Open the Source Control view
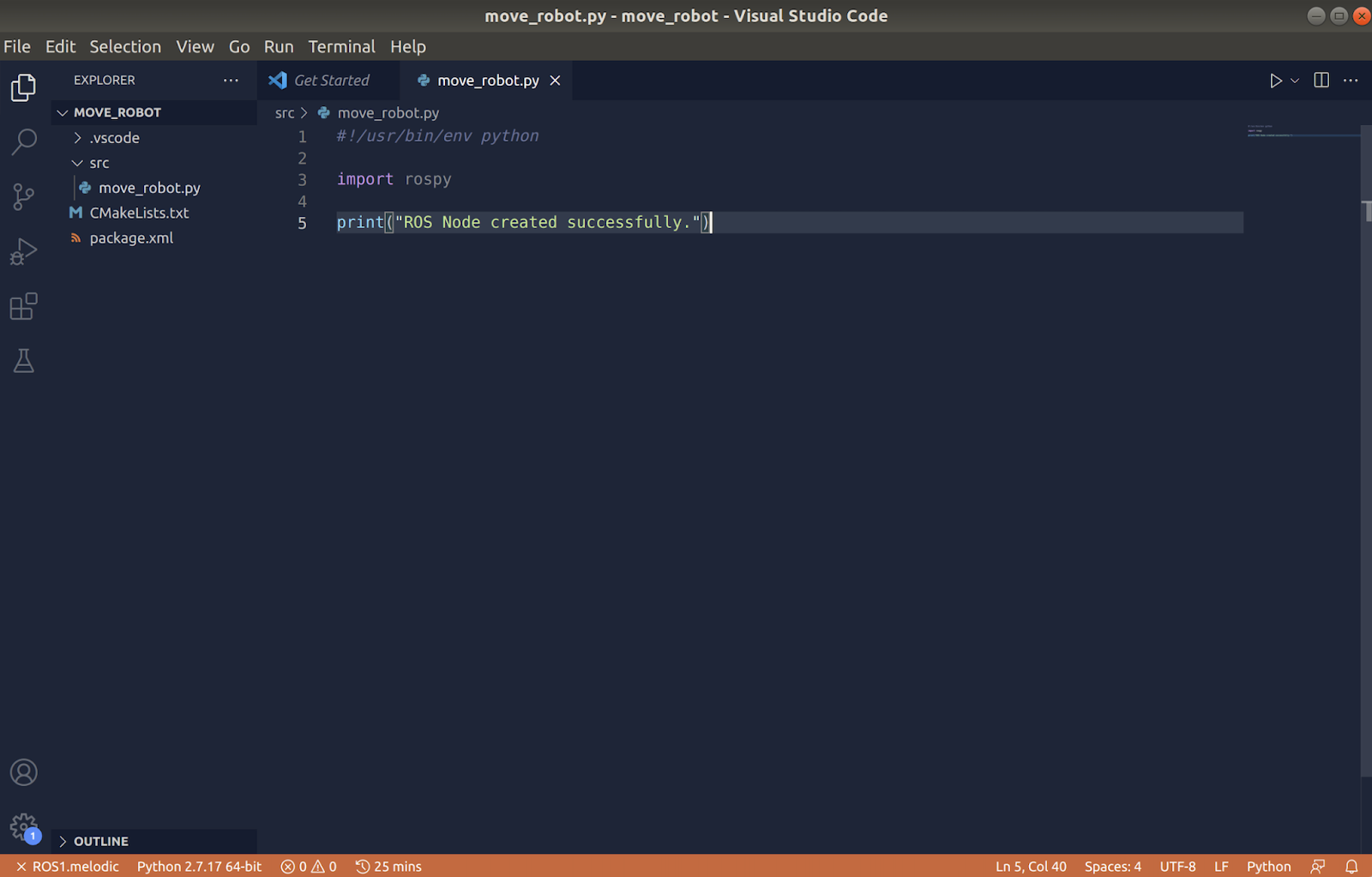This screenshot has height=877, width=1372. [x=24, y=197]
